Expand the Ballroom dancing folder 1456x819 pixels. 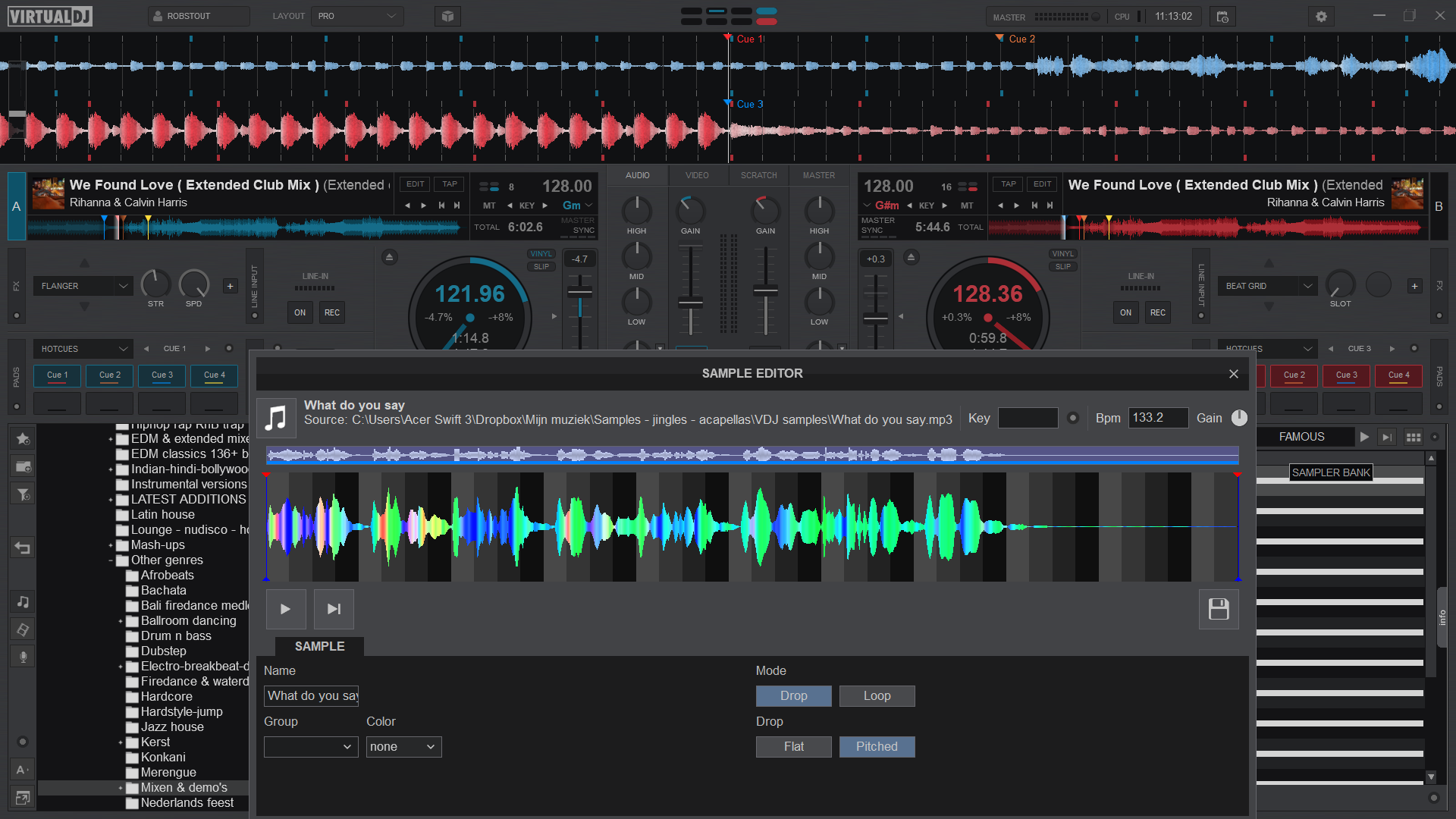121,621
